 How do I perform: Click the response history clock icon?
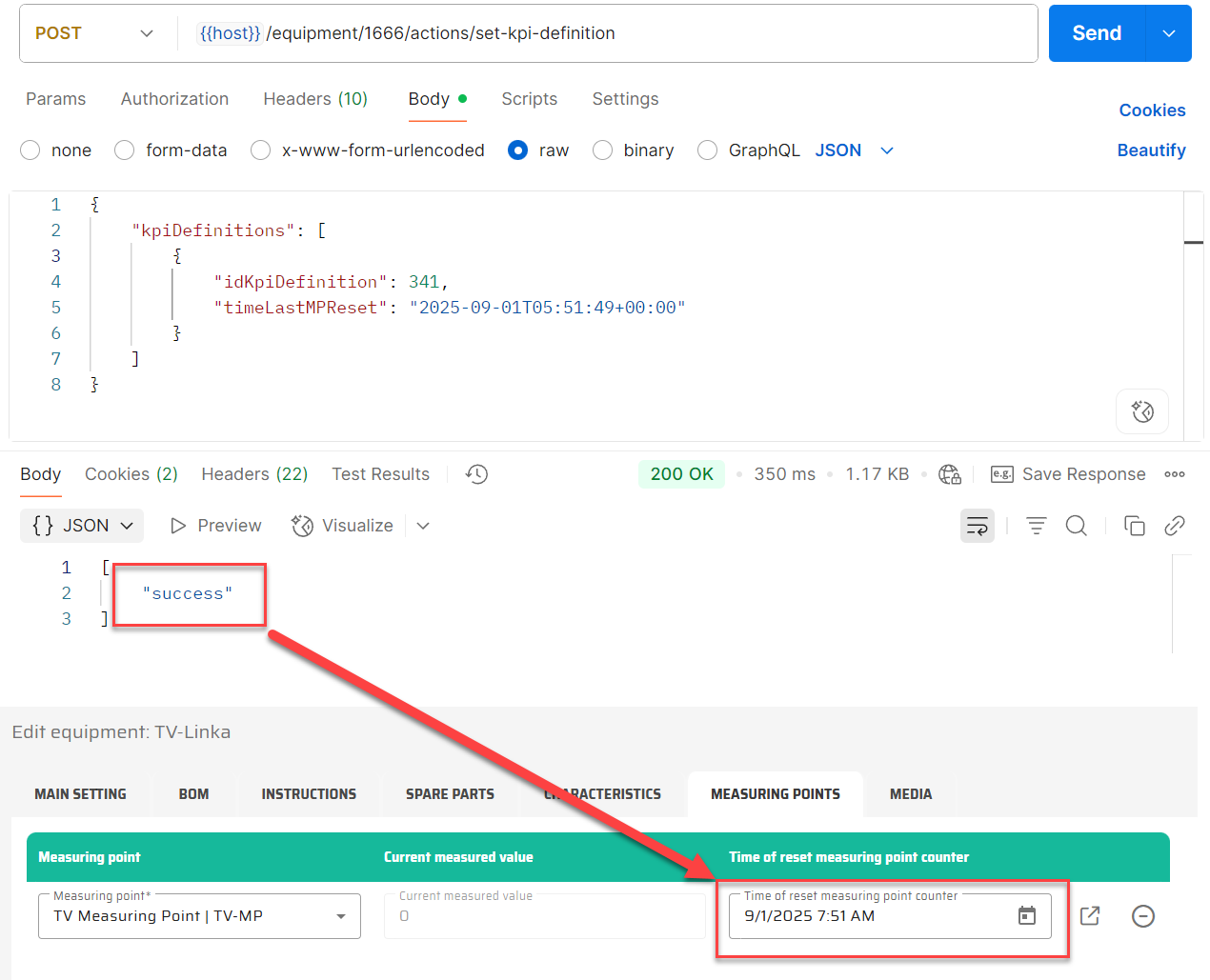[x=476, y=474]
